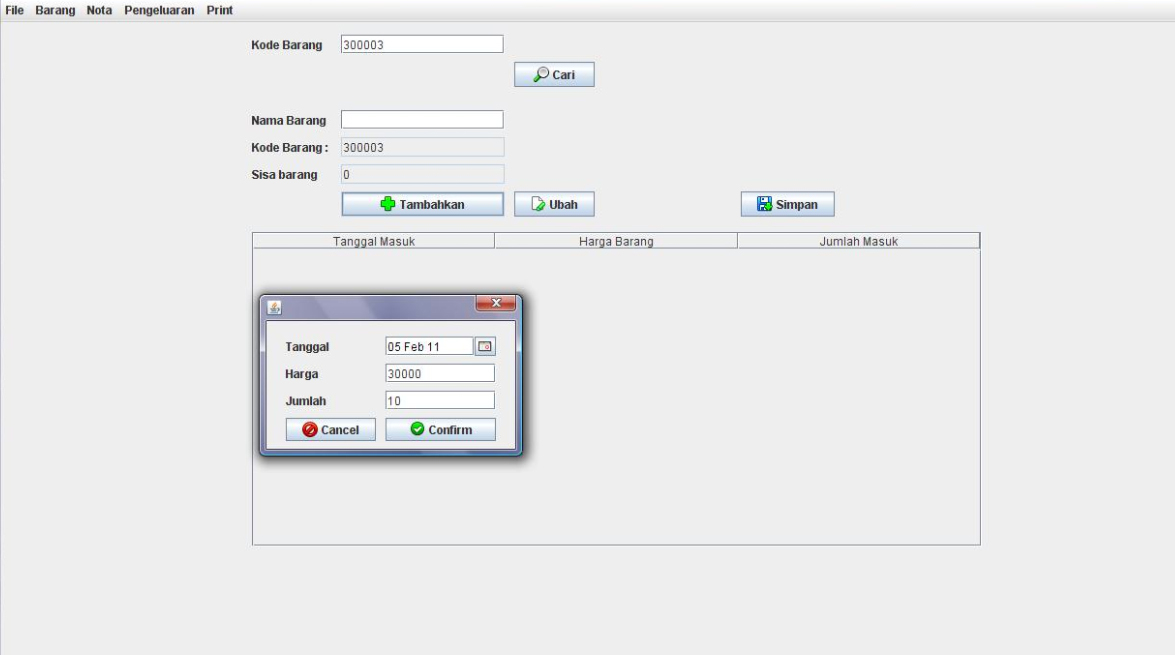Screen dimensions: 1175x655
Task: Open the Barang menu
Action: 55,10
